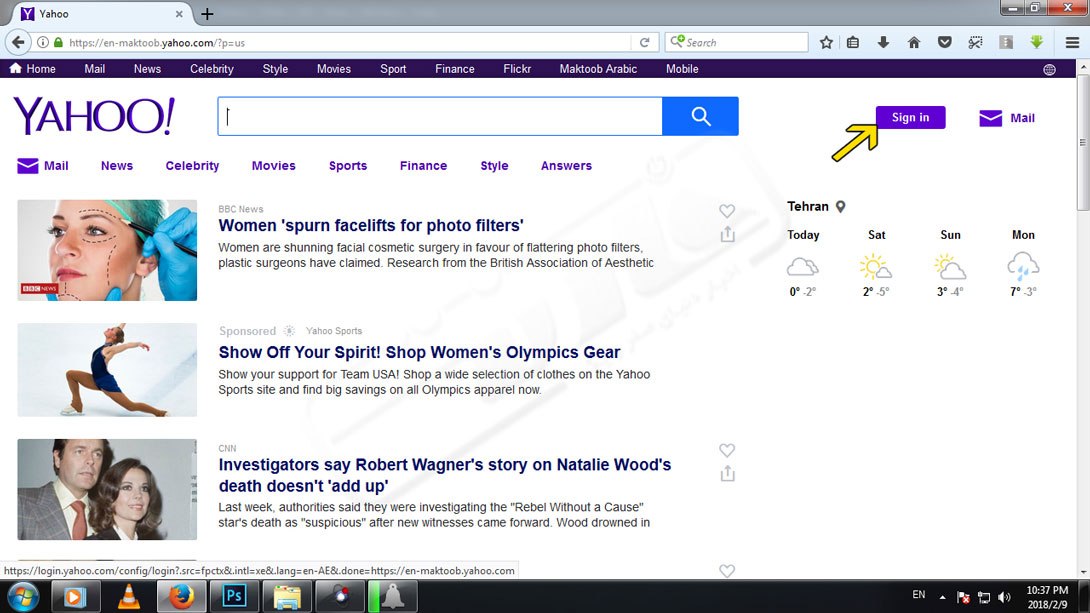This screenshot has width=1090, height=613.
Task: Bookmark this page with the star icon
Action: point(826,42)
